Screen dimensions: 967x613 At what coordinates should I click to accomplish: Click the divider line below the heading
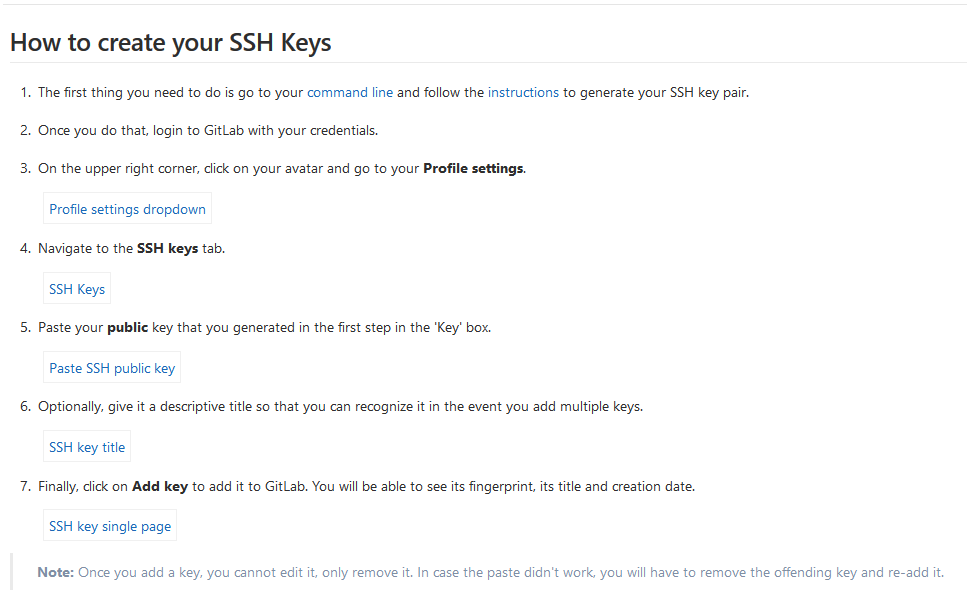click(483, 64)
